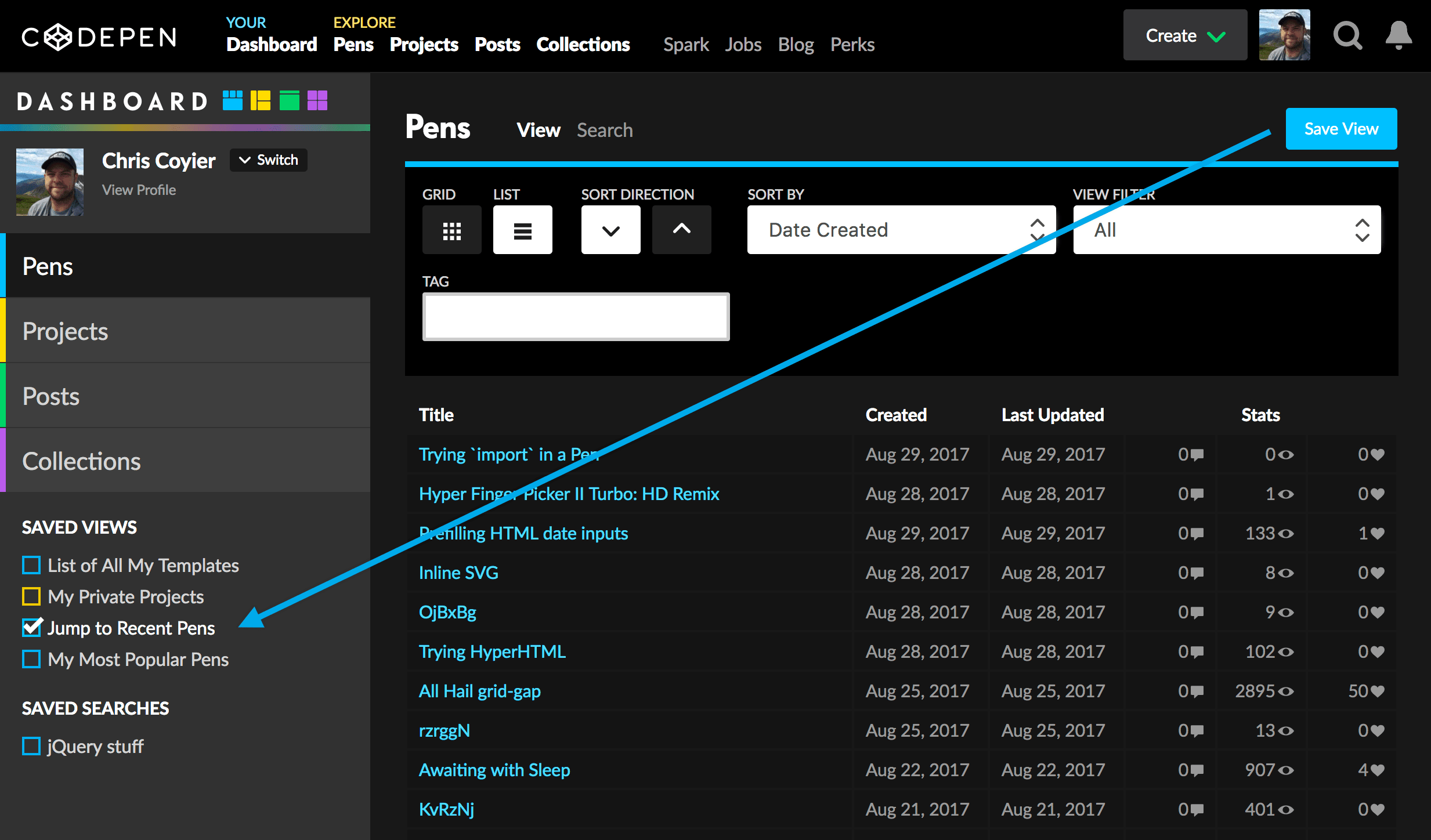The width and height of the screenshot is (1431, 840).
Task: Click the Tag input field
Action: pyautogui.click(x=576, y=317)
